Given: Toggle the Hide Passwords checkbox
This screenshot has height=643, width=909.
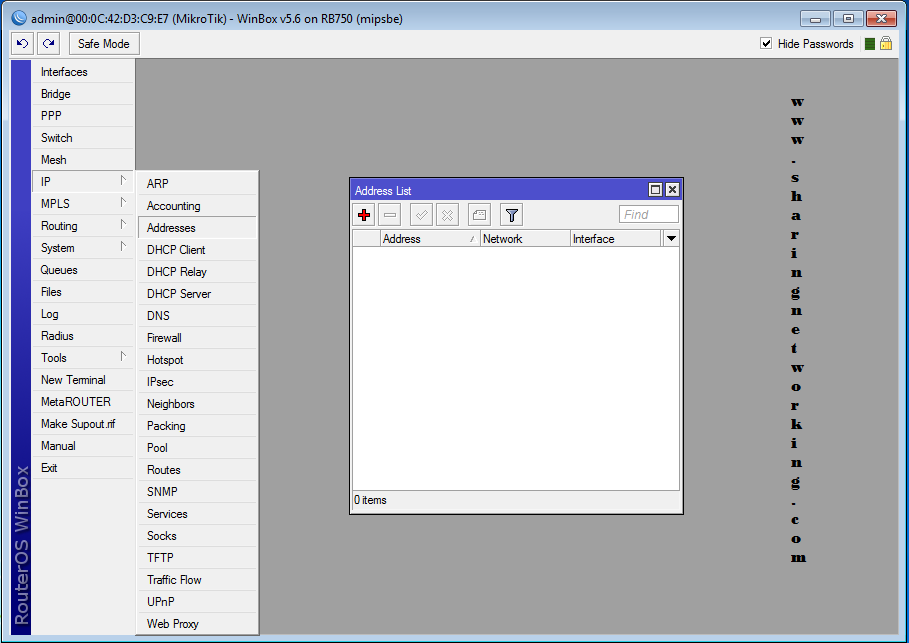Looking at the screenshot, I should 766,43.
